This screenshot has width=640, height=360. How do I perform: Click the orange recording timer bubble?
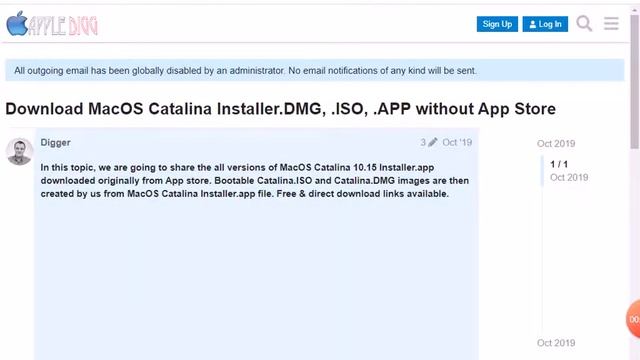tap(633, 319)
